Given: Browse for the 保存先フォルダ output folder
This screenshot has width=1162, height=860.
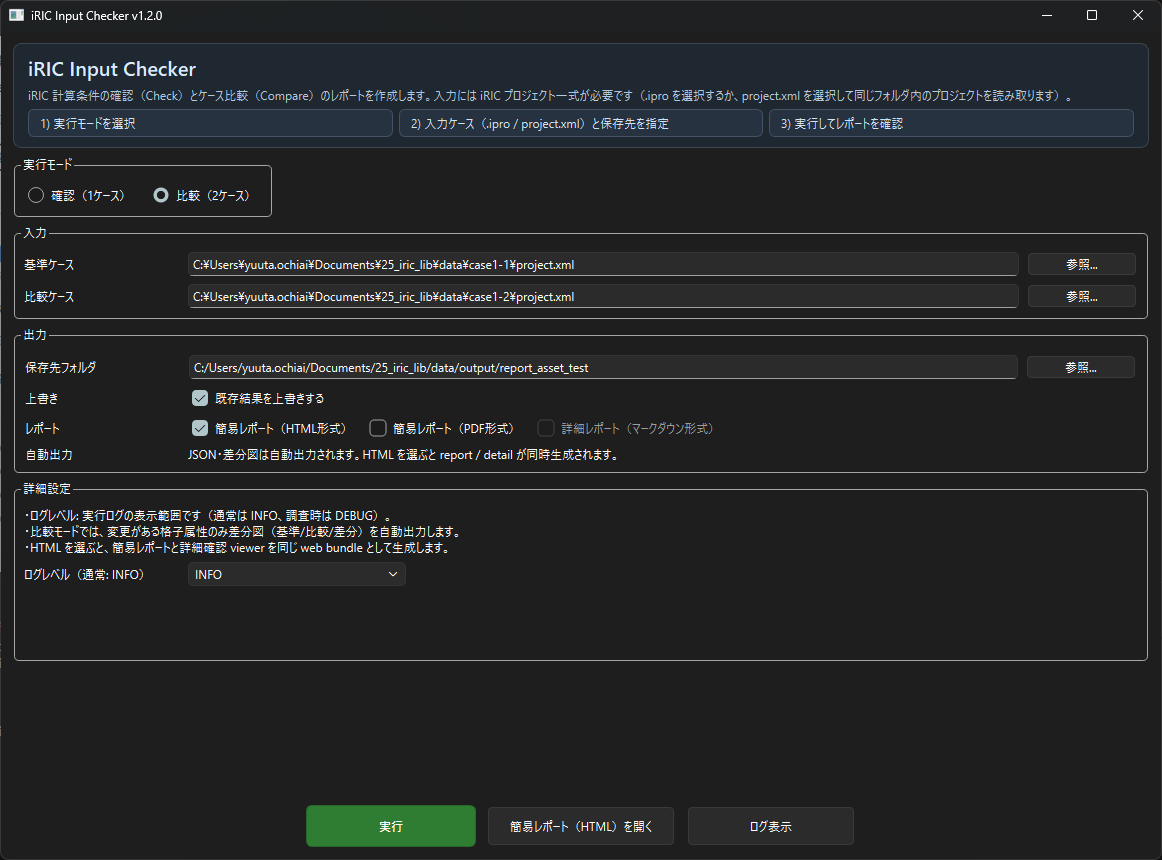Looking at the screenshot, I should pyautogui.click(x=1081, y=367).
